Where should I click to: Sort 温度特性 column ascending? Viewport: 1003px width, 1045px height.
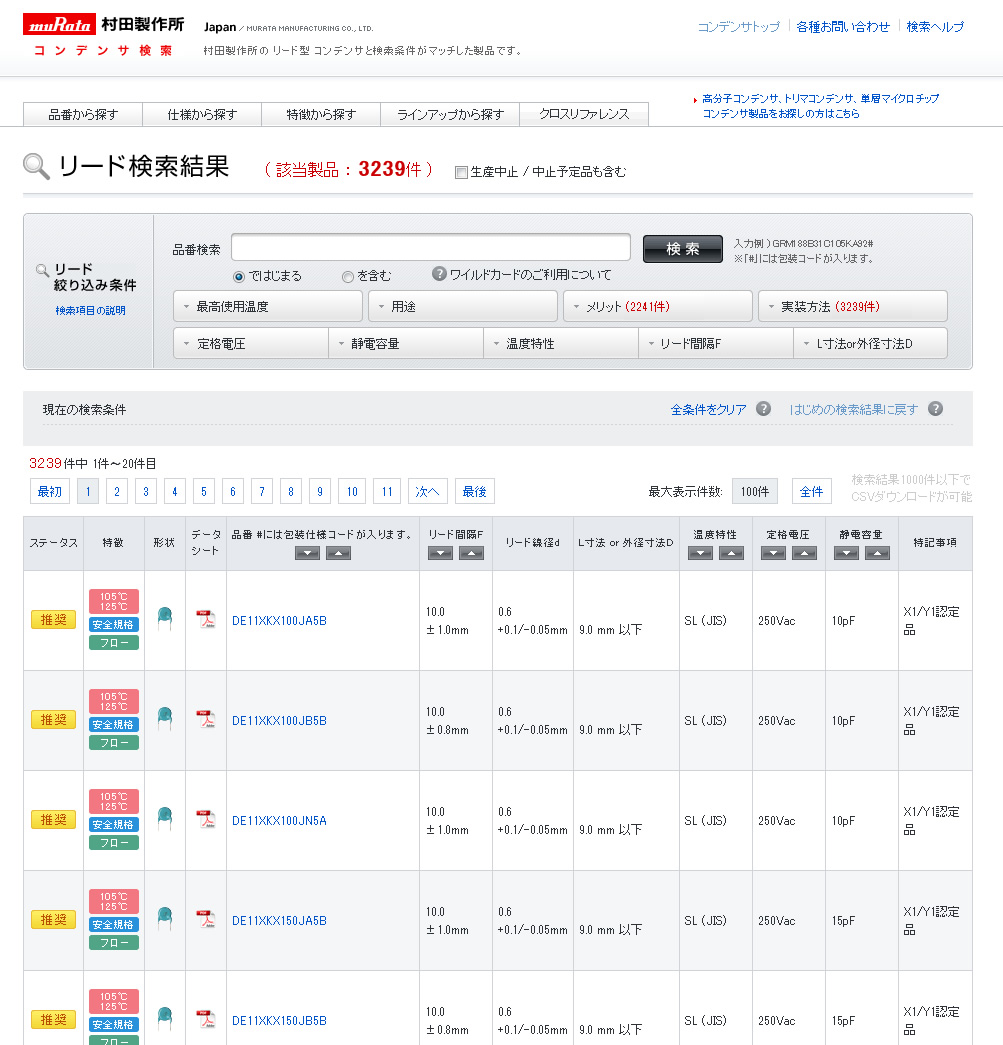pyautogui.click(x=731, y=553)
